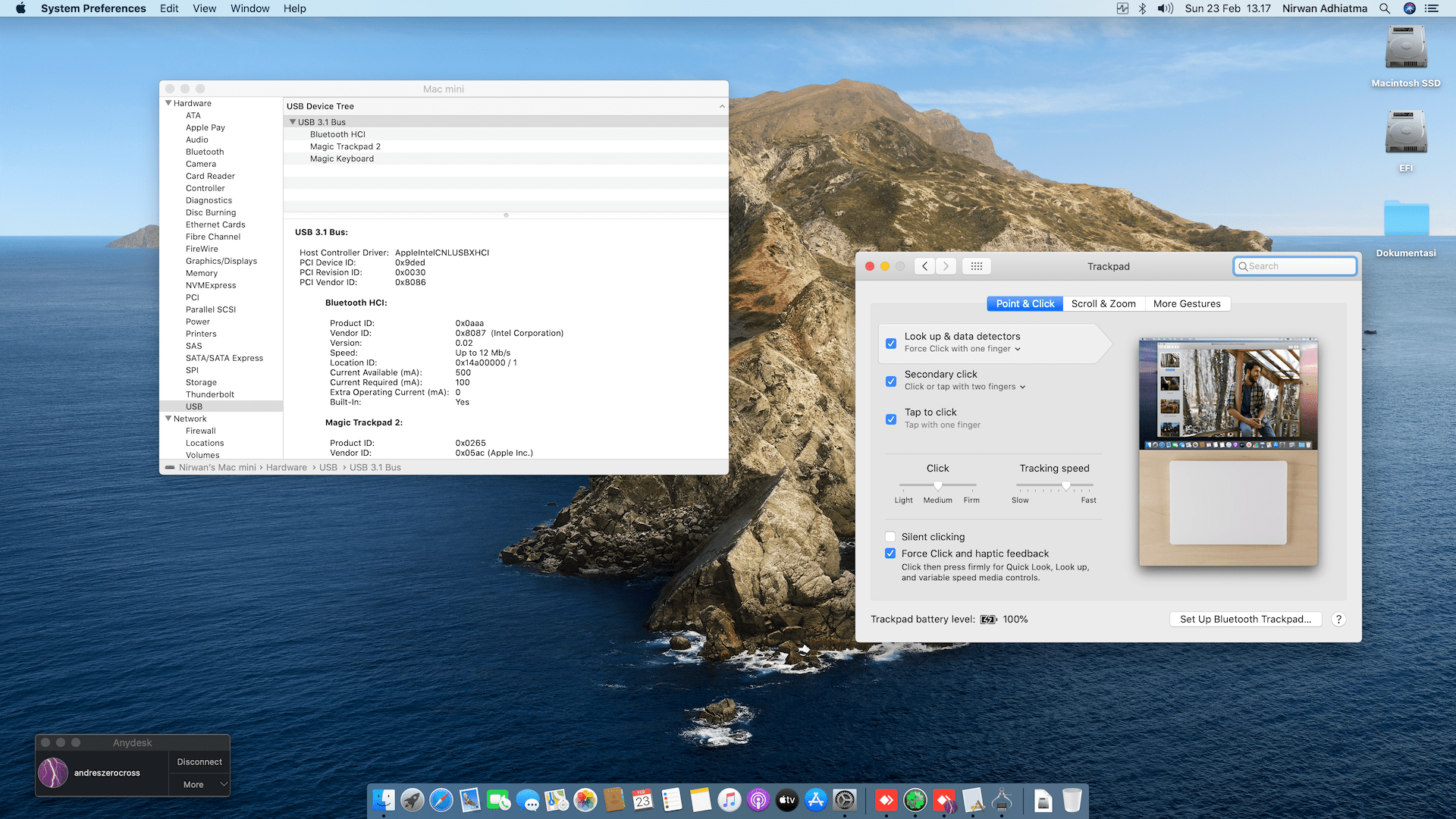Open FaceTime from the Dock
This screenshot has width=1456, height=819.
[x=499, y=800]
